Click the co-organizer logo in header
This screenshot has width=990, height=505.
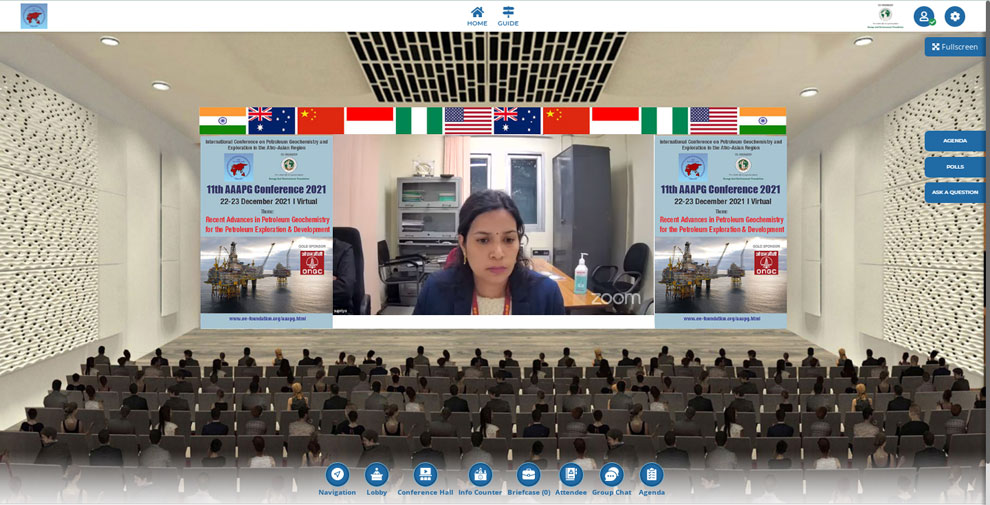click(886, 16)
